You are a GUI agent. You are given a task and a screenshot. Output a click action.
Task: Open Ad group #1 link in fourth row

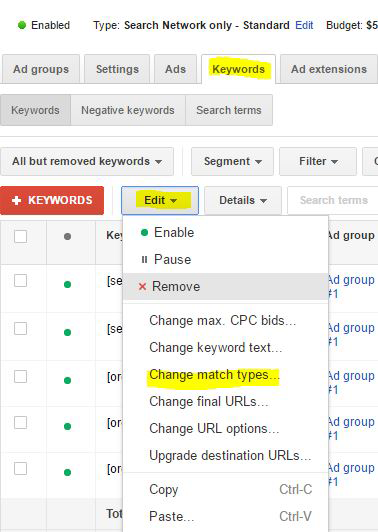(x=352, y=429)
